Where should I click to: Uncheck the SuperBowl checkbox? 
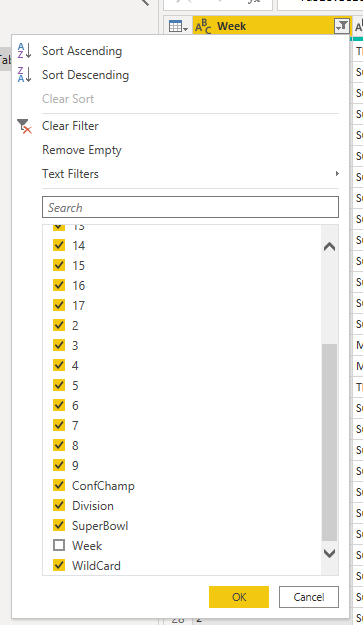59,525
